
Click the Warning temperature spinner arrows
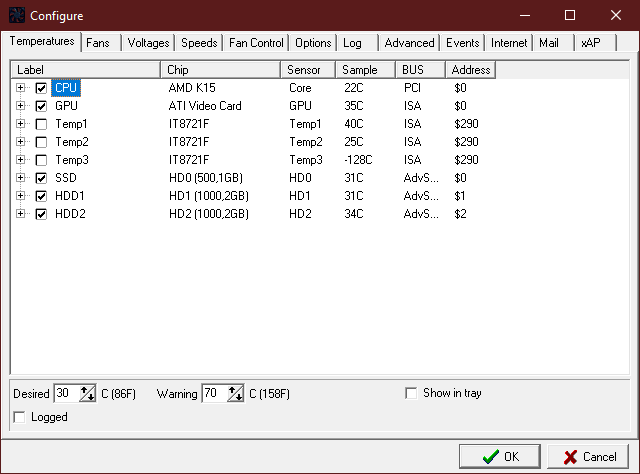236,394
